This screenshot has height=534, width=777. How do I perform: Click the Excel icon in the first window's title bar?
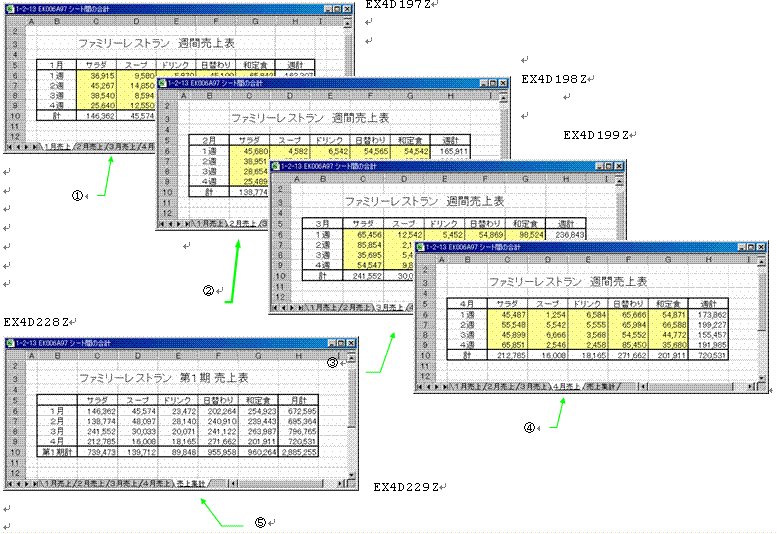[x=9, y=8]
